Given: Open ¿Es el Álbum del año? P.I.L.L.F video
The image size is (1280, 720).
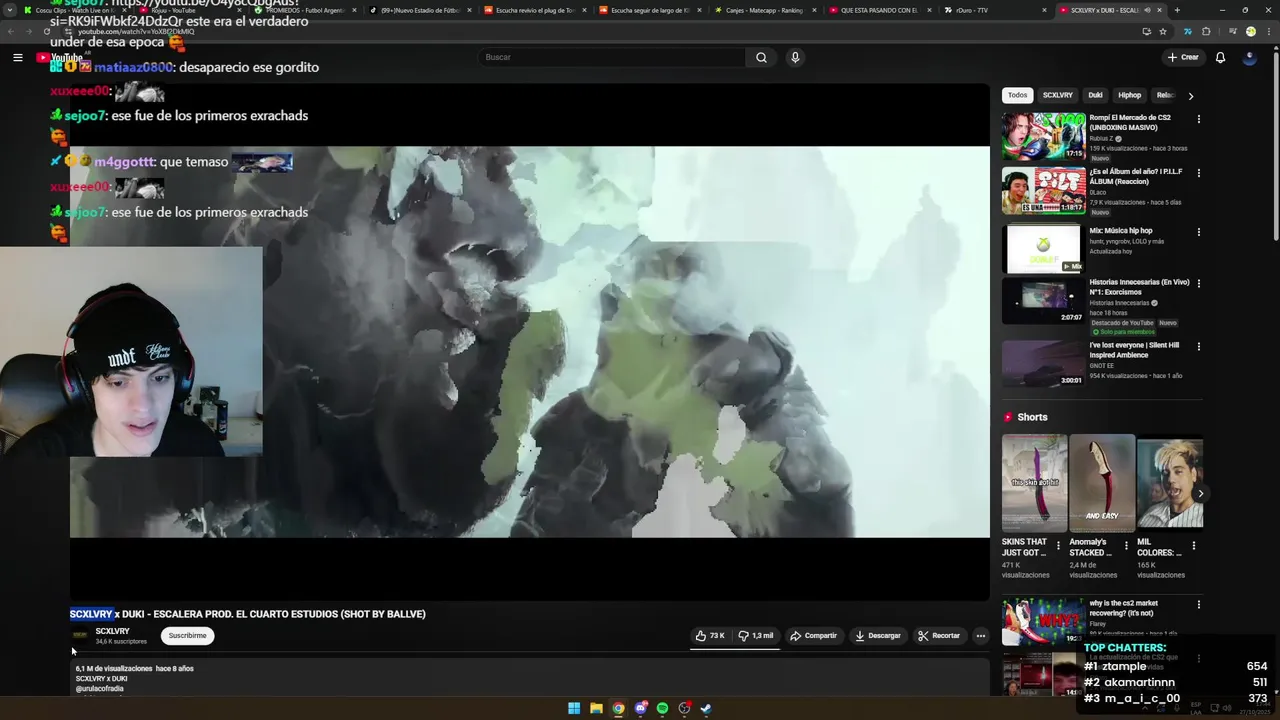Looking at the screenshot, I should (x=1043, y=191).
